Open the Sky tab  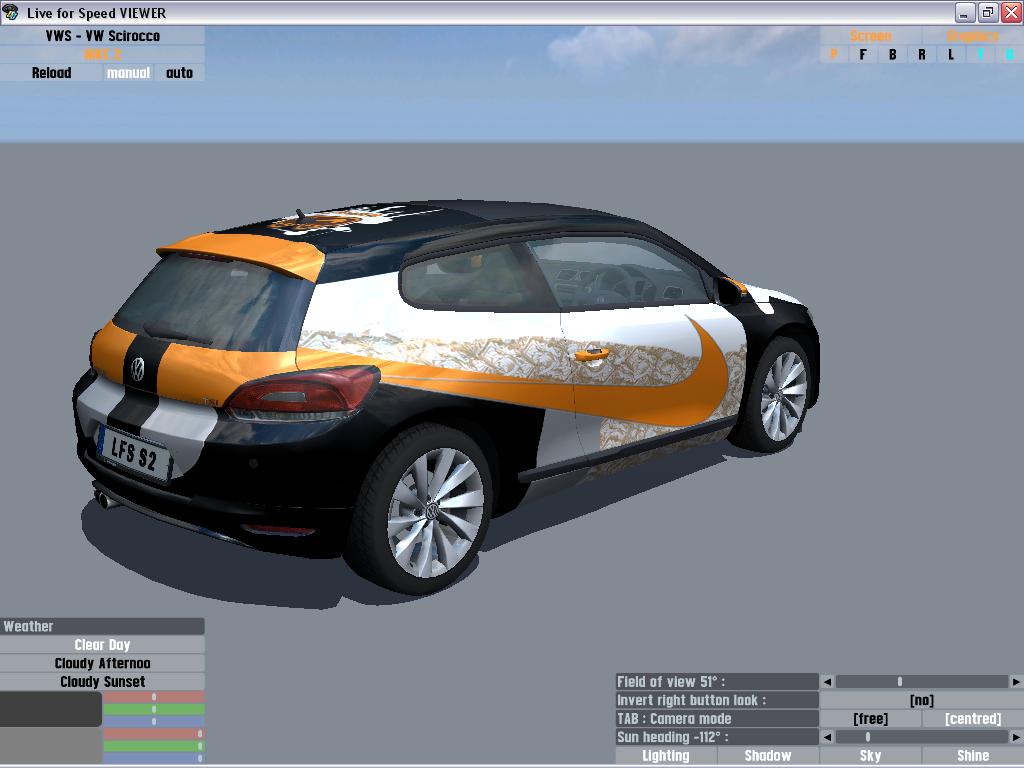pos(871,756)
